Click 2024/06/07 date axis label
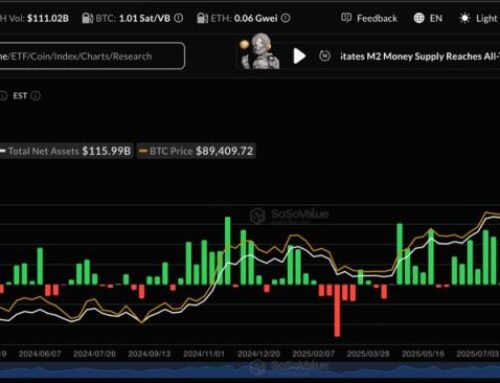Image resolution: width=500 pixels, height=383 pixels. (40, 354)
